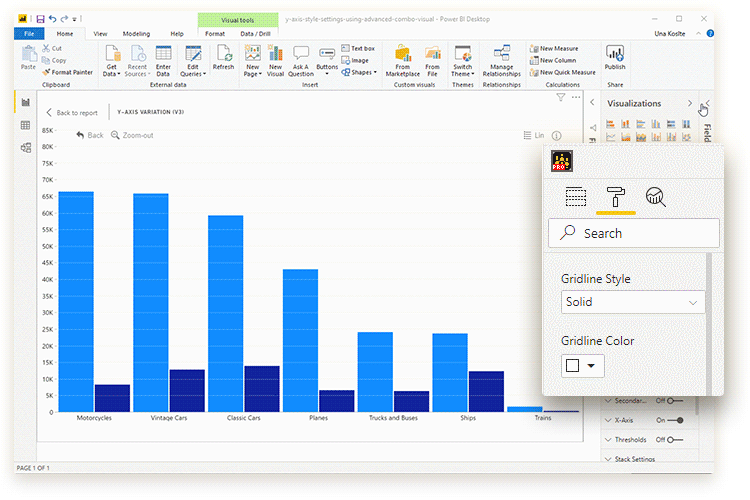
Task: Switch to Report view in left sidebar
Action: pyautogui.click(x=26, y=102)
